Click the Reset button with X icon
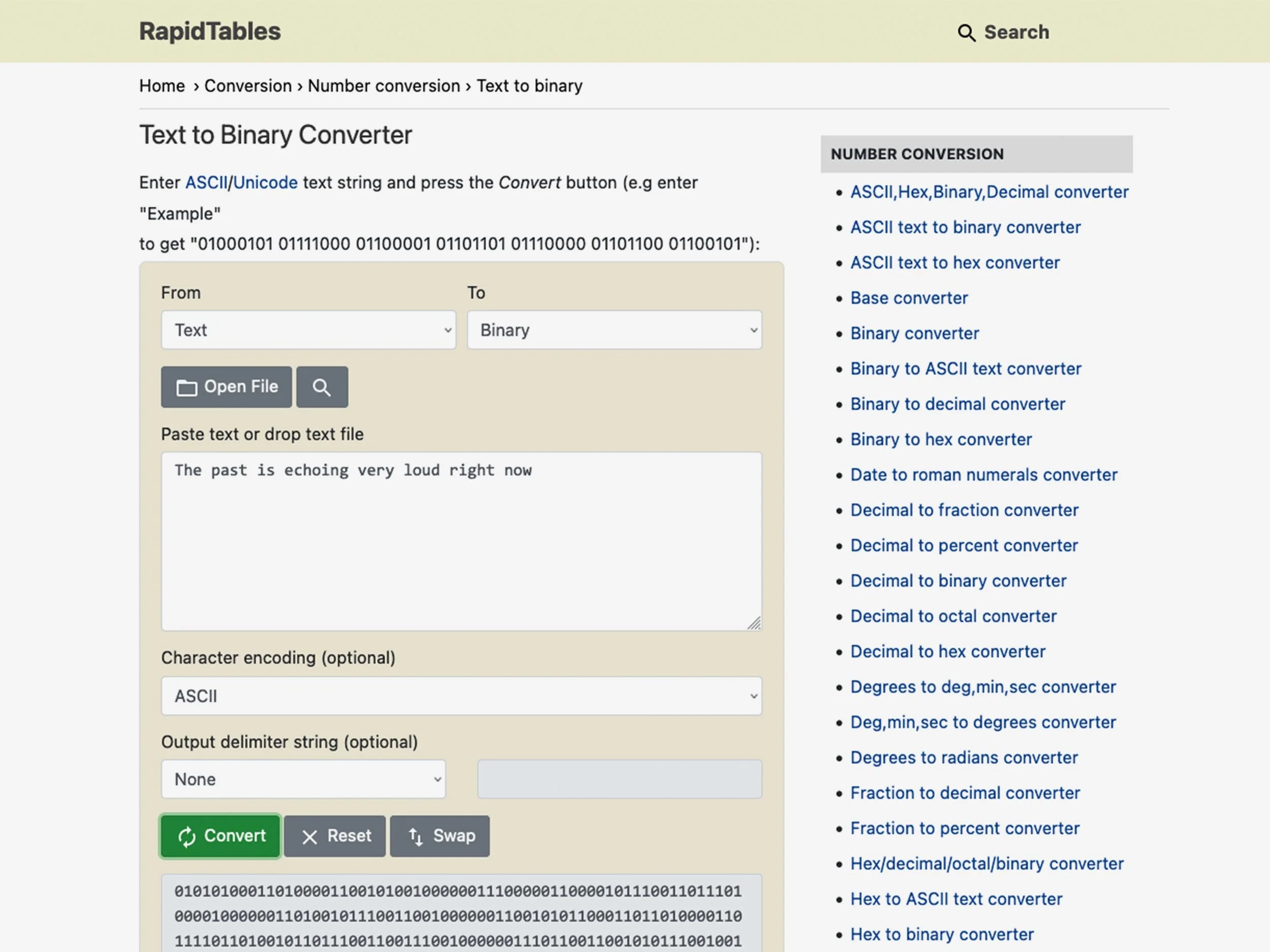 335,836
